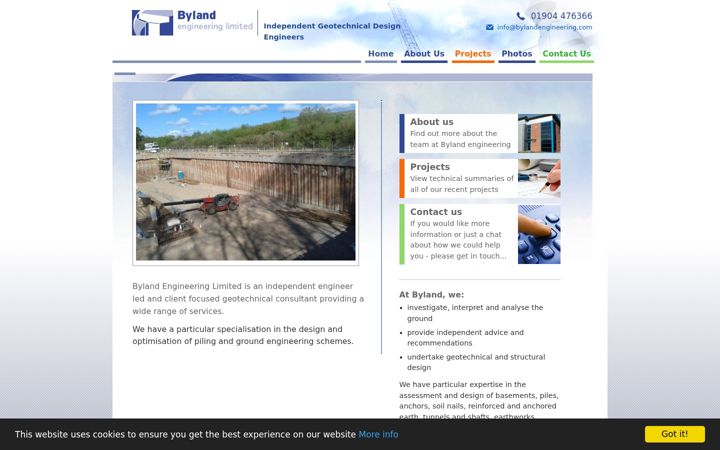Click the cookie notice message text
Viewport: 720px width, 450px height.
185,434
